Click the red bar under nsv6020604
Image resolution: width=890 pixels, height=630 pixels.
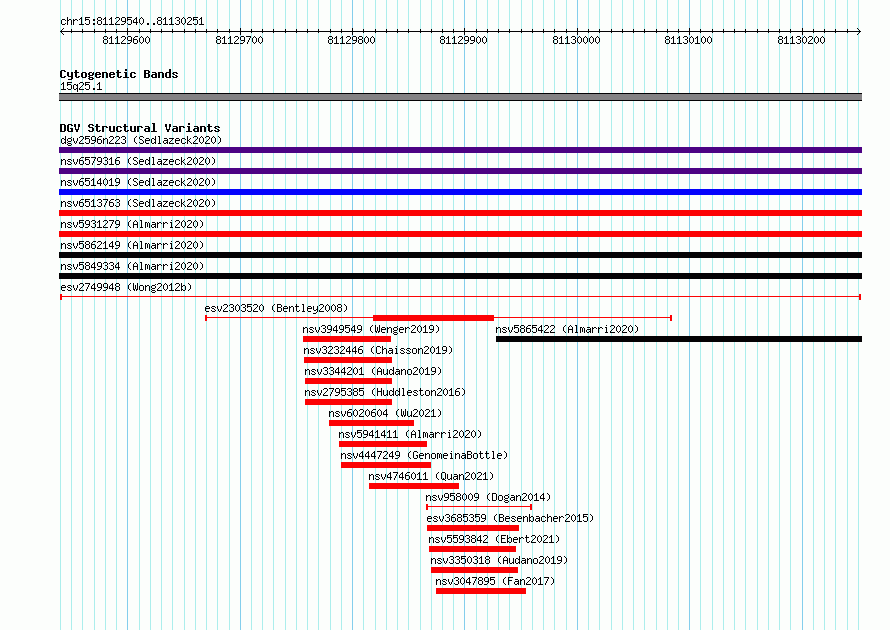click(x=371, y=423)
